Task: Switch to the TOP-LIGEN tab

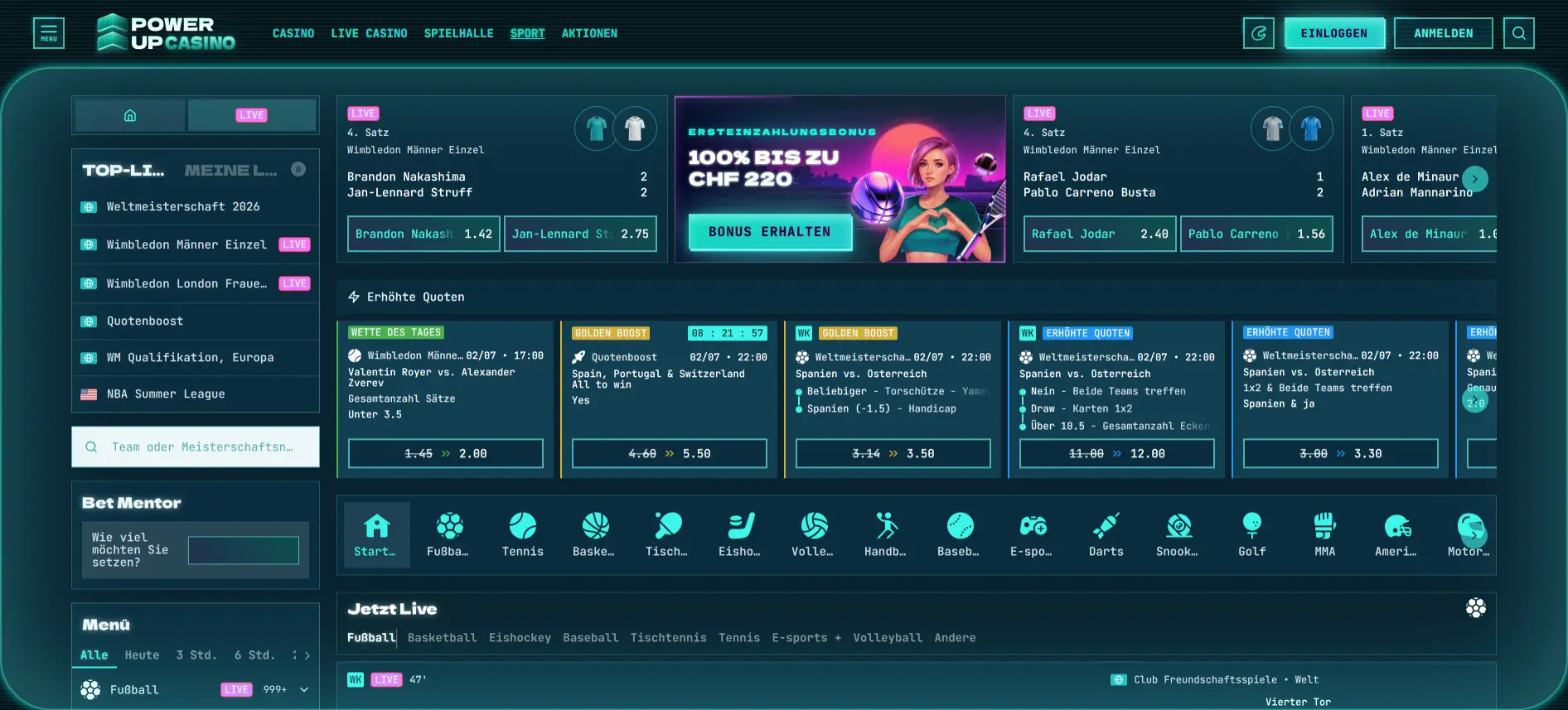Action: point(123,170)
